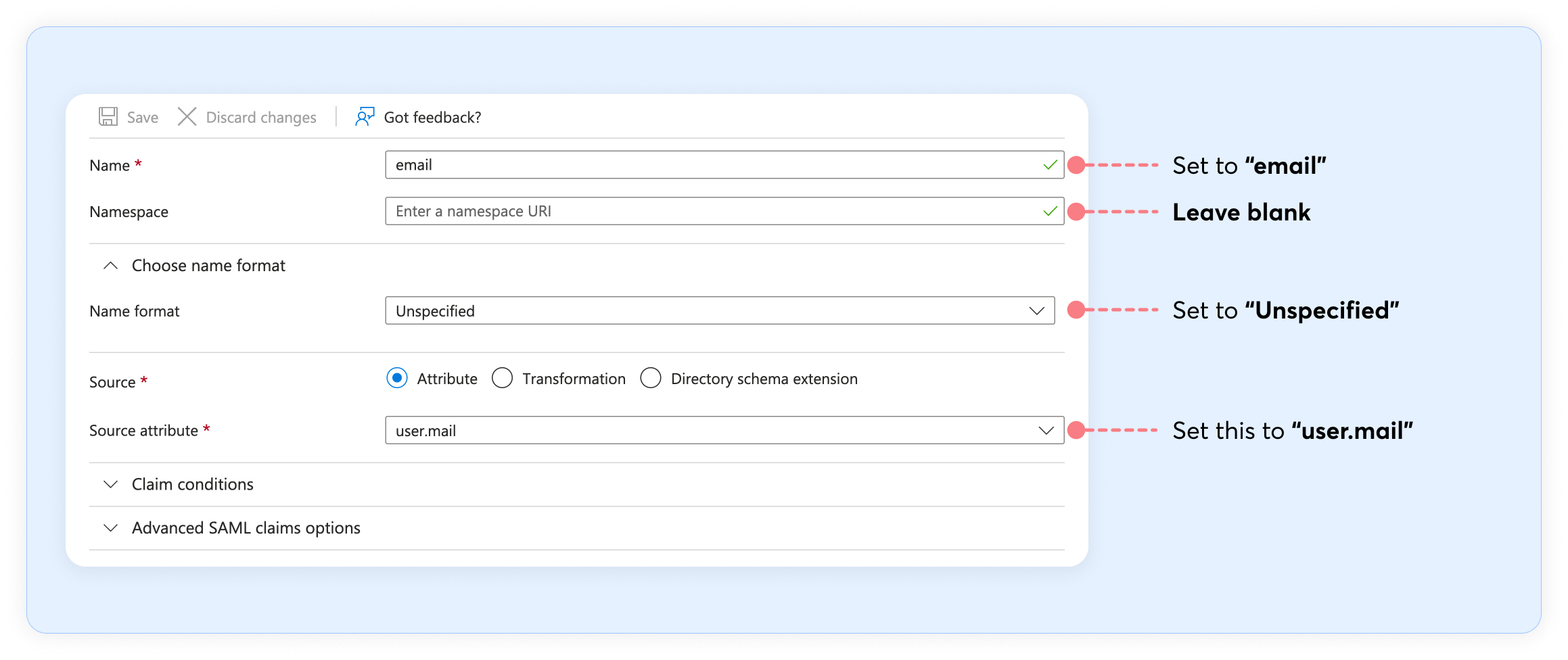
Task: Select the Attribute radio button
Action: (397, 378)
